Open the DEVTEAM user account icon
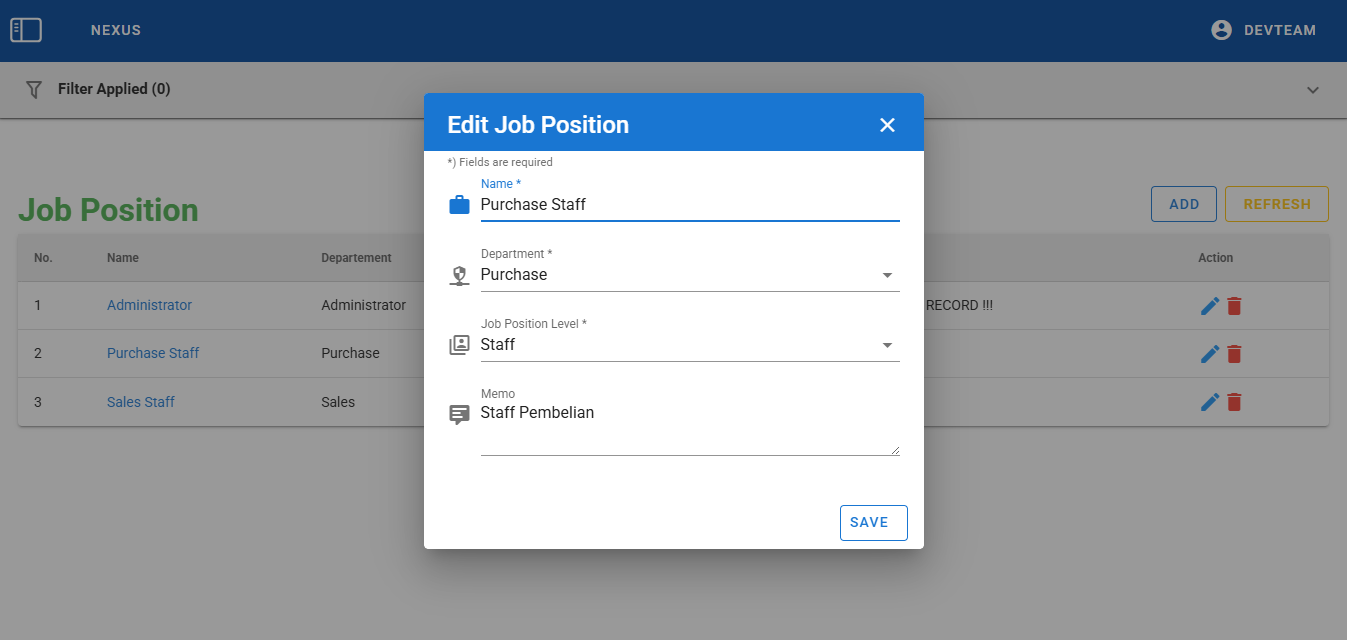This screenshot has width=1347, height=640. click(x=1221, y=30)
